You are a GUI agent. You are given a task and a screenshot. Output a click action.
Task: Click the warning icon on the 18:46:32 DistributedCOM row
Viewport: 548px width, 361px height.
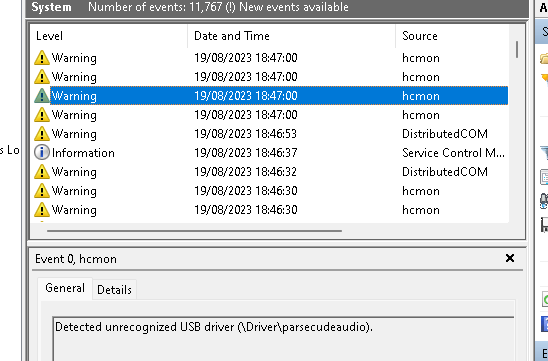point(42,172)
